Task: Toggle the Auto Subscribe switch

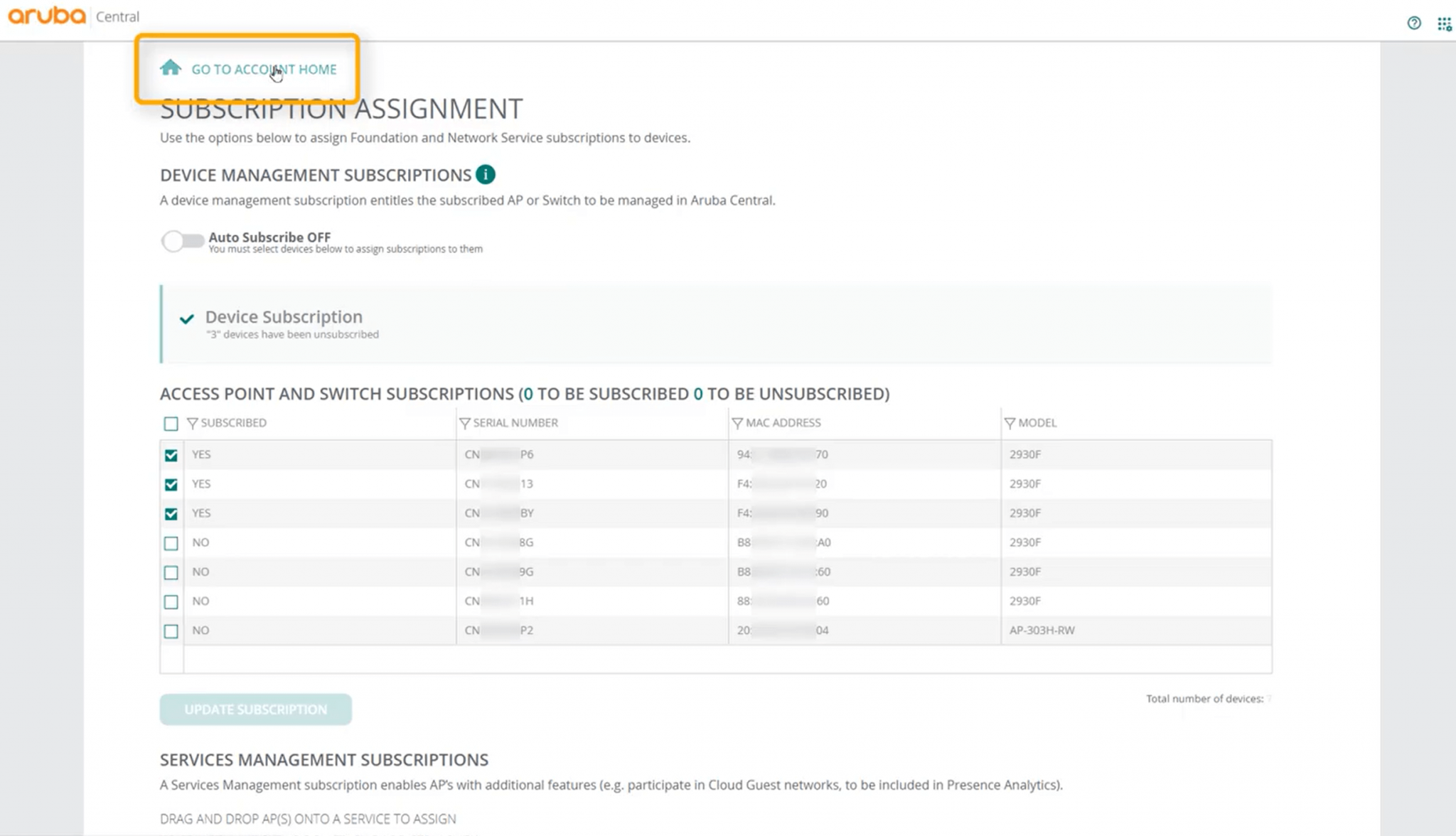Action: tap(183, 242)
